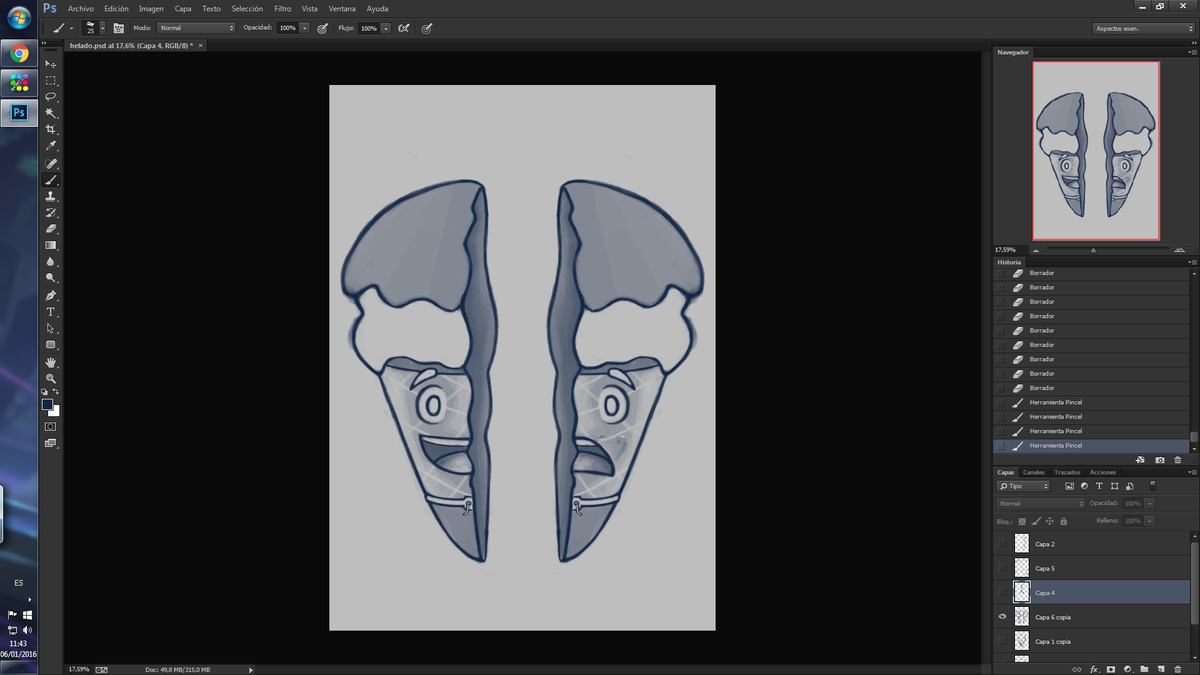The image size is (1200, 675).
Task: Select the Gradient tool
Action: [x=51, y=245]
